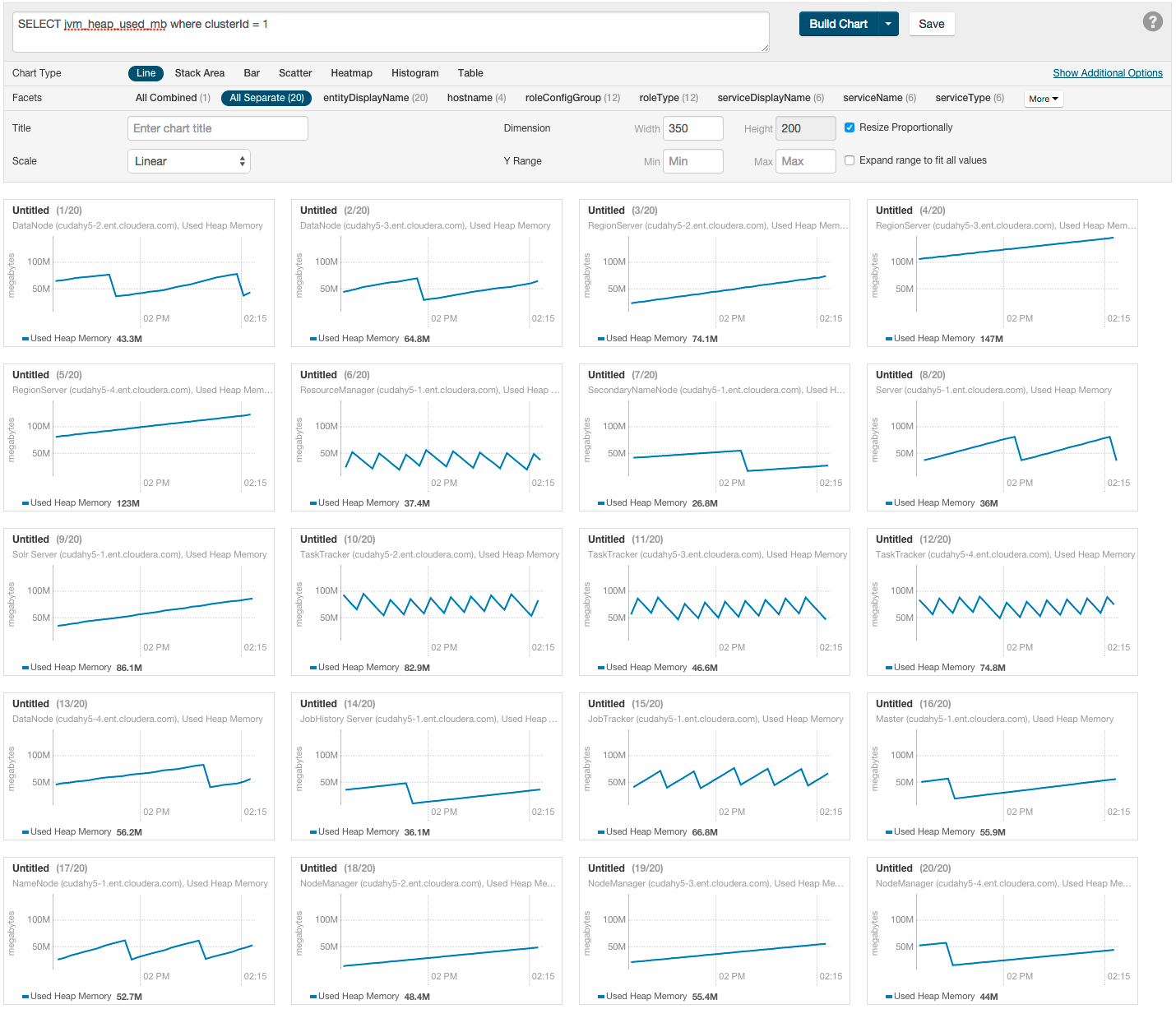The width and height of the screenshot is (1176, 1009).
Task: Select the Heatmap chart type
Action: tap(351, 73)
